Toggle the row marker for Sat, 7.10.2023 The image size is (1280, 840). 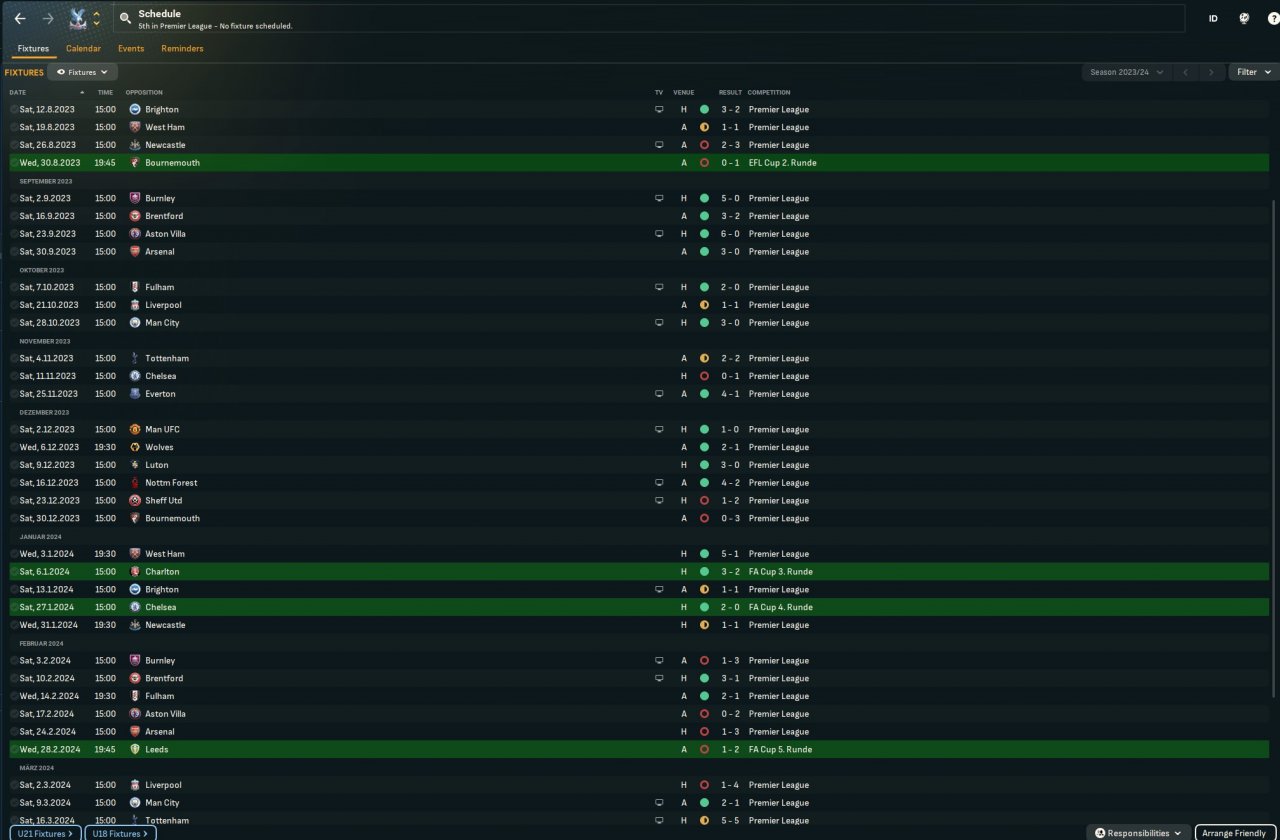point(14,288)
